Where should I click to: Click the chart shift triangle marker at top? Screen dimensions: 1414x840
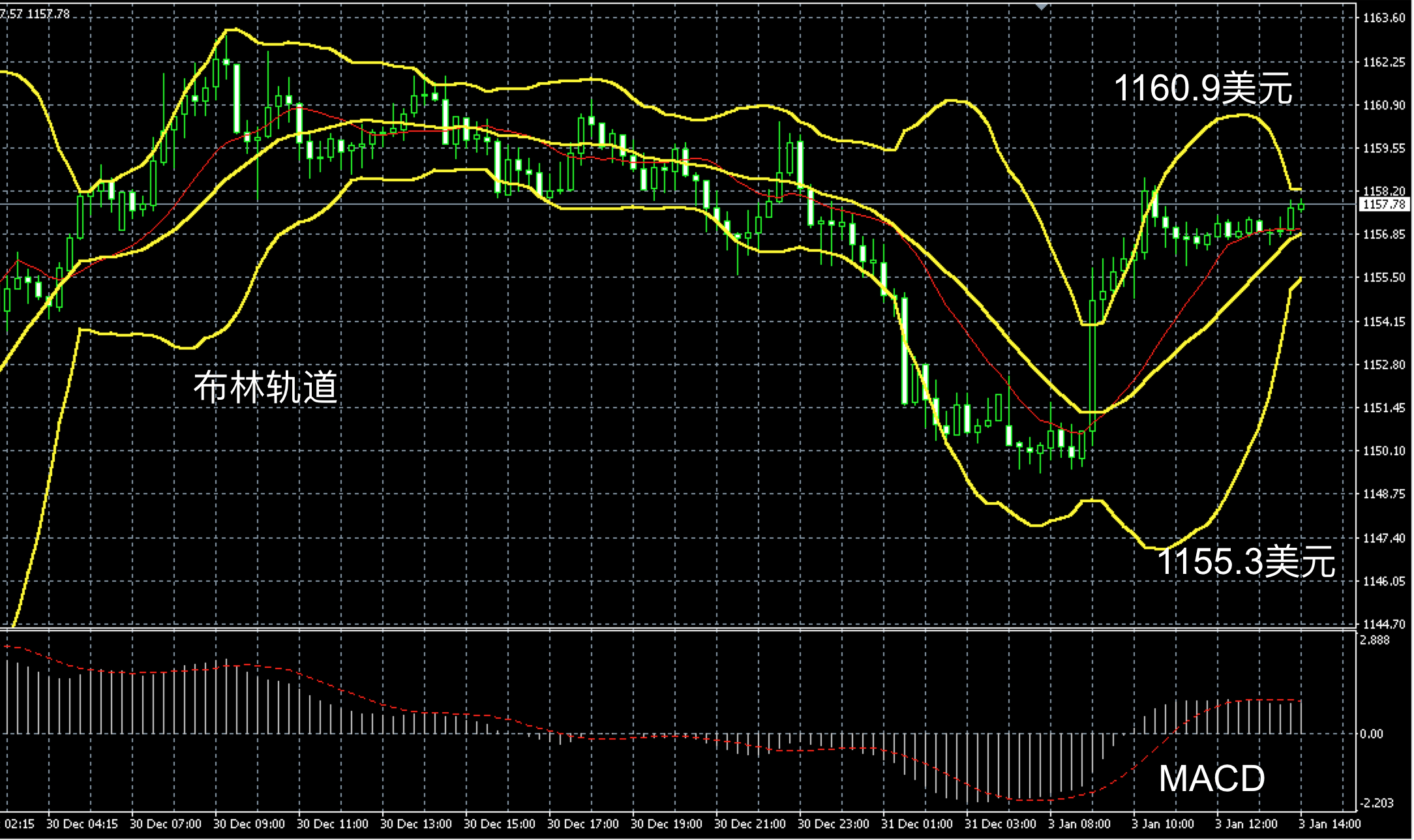(x=1042, y=7)
